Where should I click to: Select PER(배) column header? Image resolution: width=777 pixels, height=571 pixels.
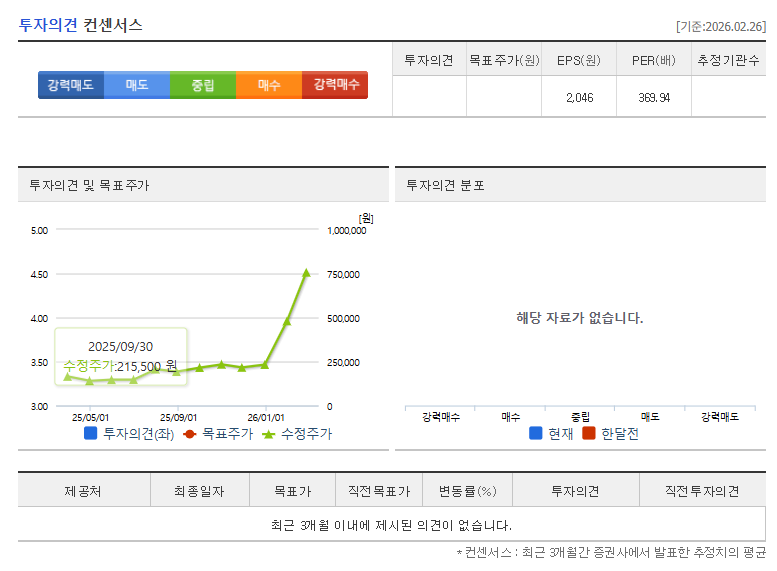coord(654,60)
